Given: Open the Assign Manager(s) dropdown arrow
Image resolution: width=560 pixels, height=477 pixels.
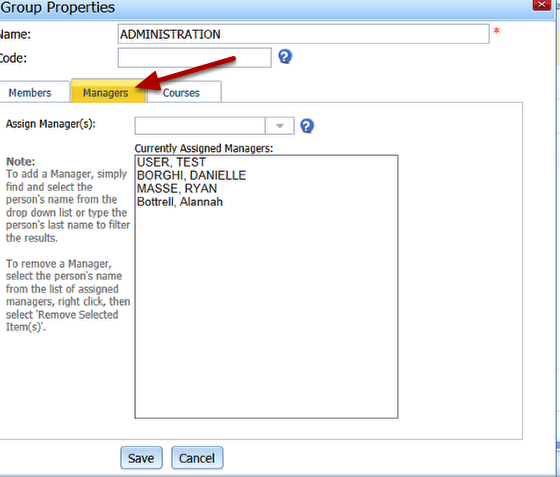Looking at the screenshot, I should 280,126.
